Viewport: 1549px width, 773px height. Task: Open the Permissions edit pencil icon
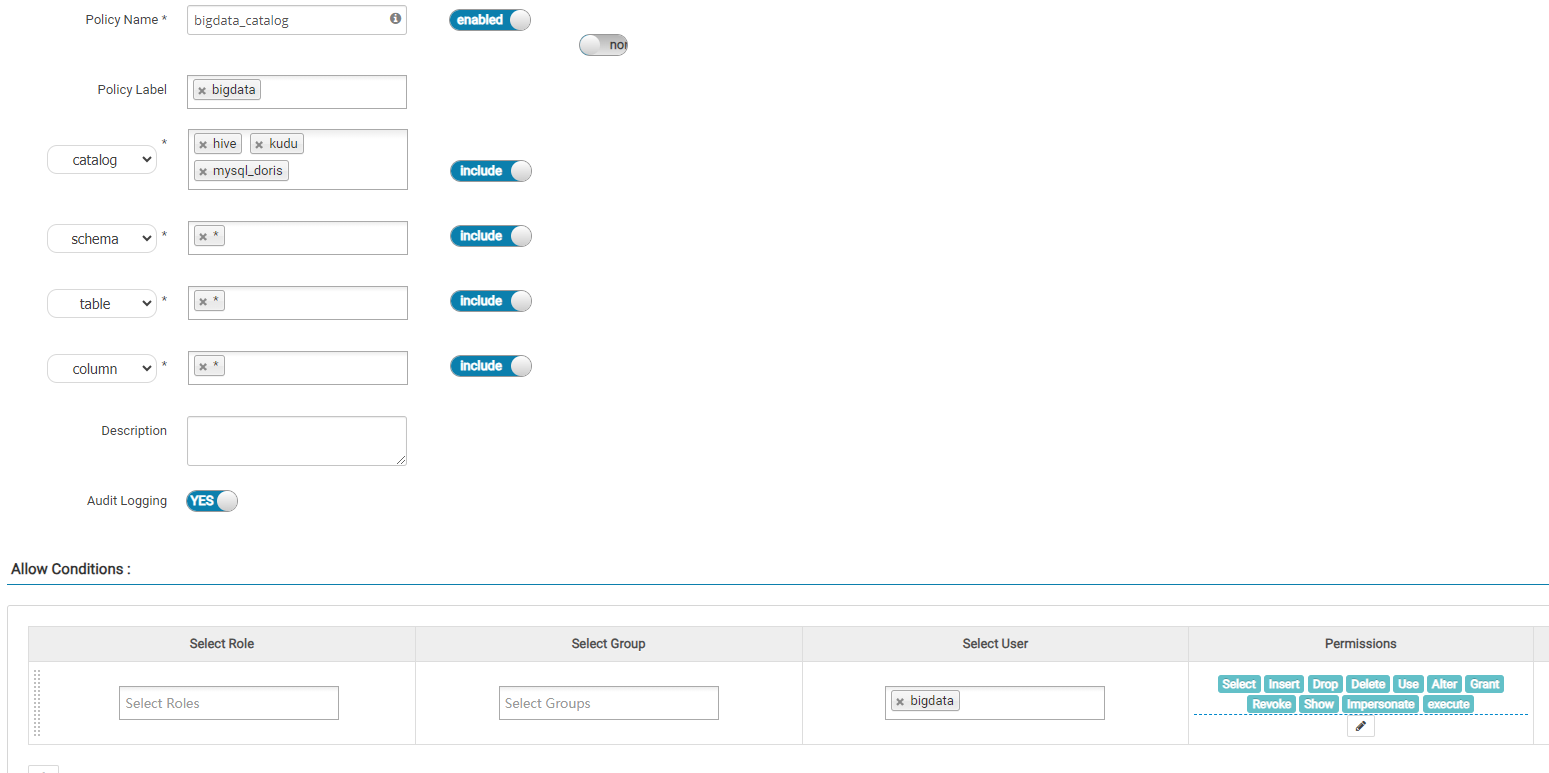(x=1360, y=726)
